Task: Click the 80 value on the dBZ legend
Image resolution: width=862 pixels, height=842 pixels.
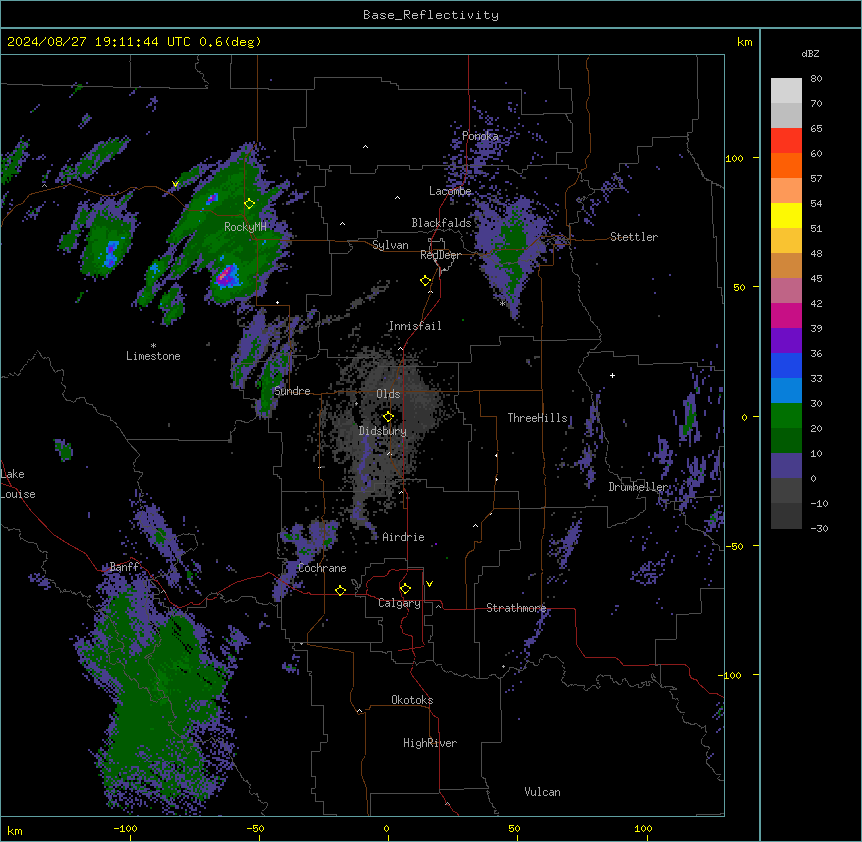Action: (816, 79)
